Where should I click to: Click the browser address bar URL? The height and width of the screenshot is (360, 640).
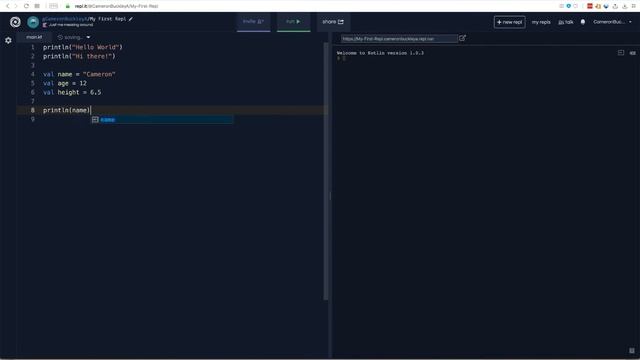pyautogui.click(x=116, y=6)
